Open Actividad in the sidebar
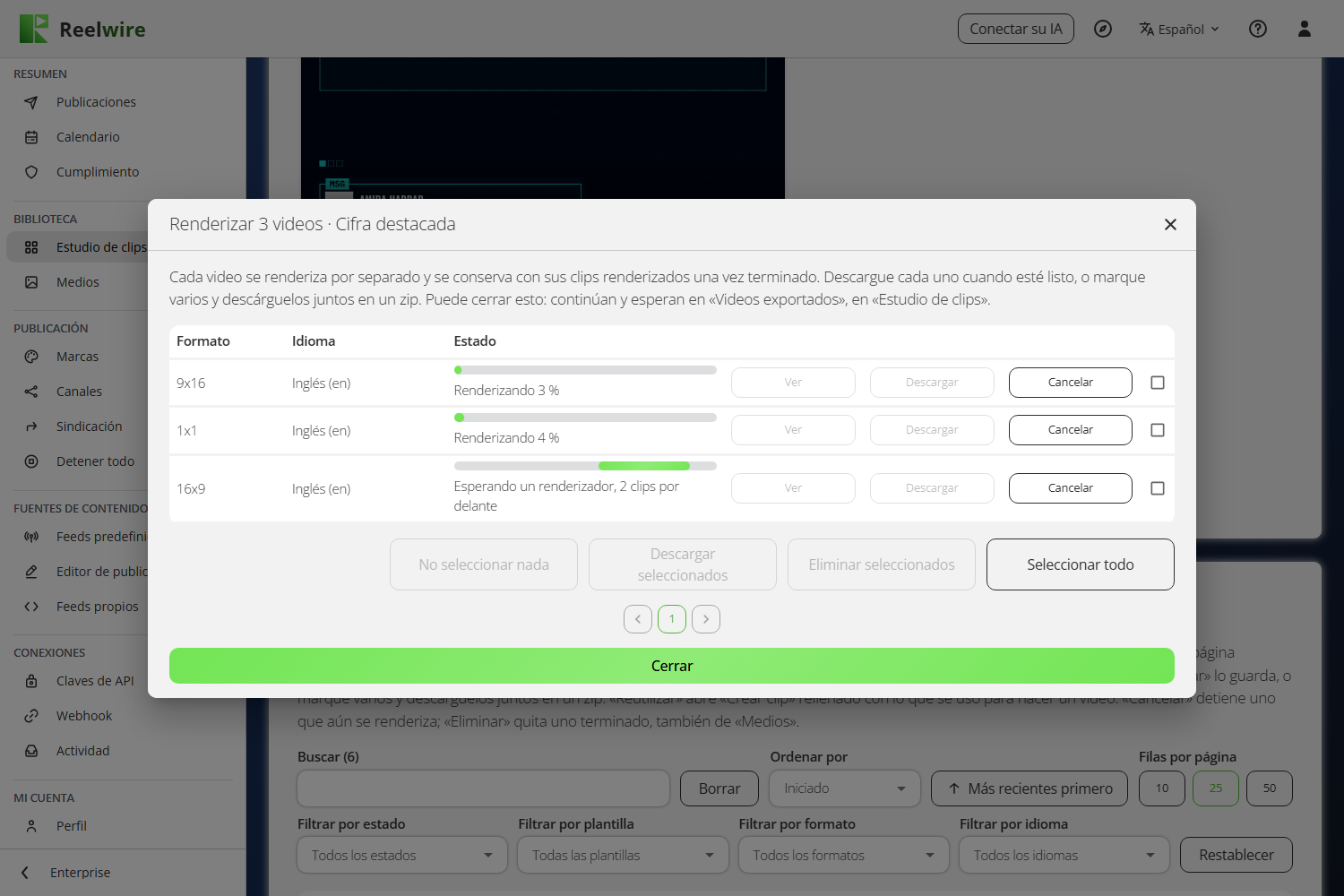Image resolution: width=1344 pixels, height=896 pixels. click(82, 751)
